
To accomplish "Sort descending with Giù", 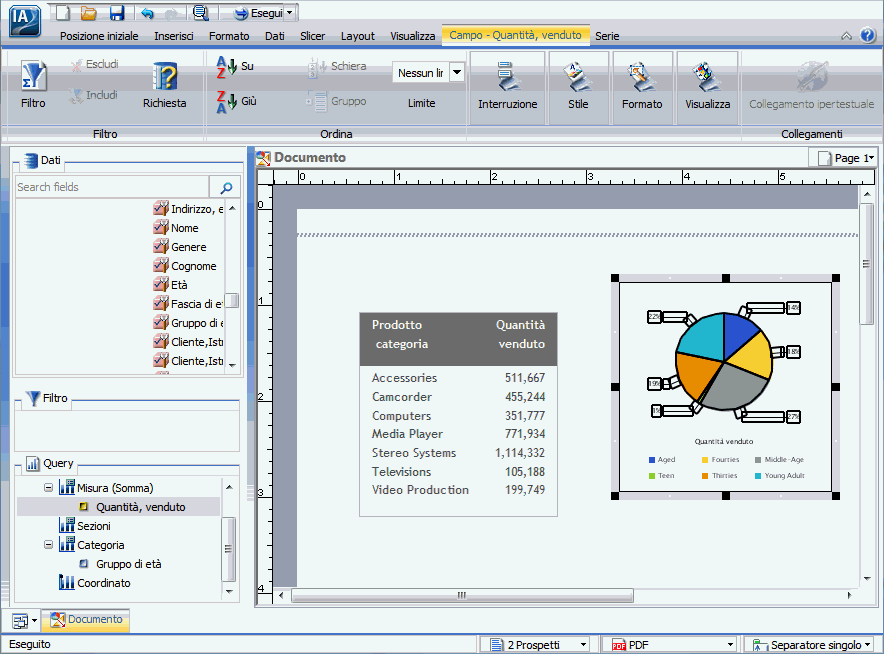I will click(236, 101).
